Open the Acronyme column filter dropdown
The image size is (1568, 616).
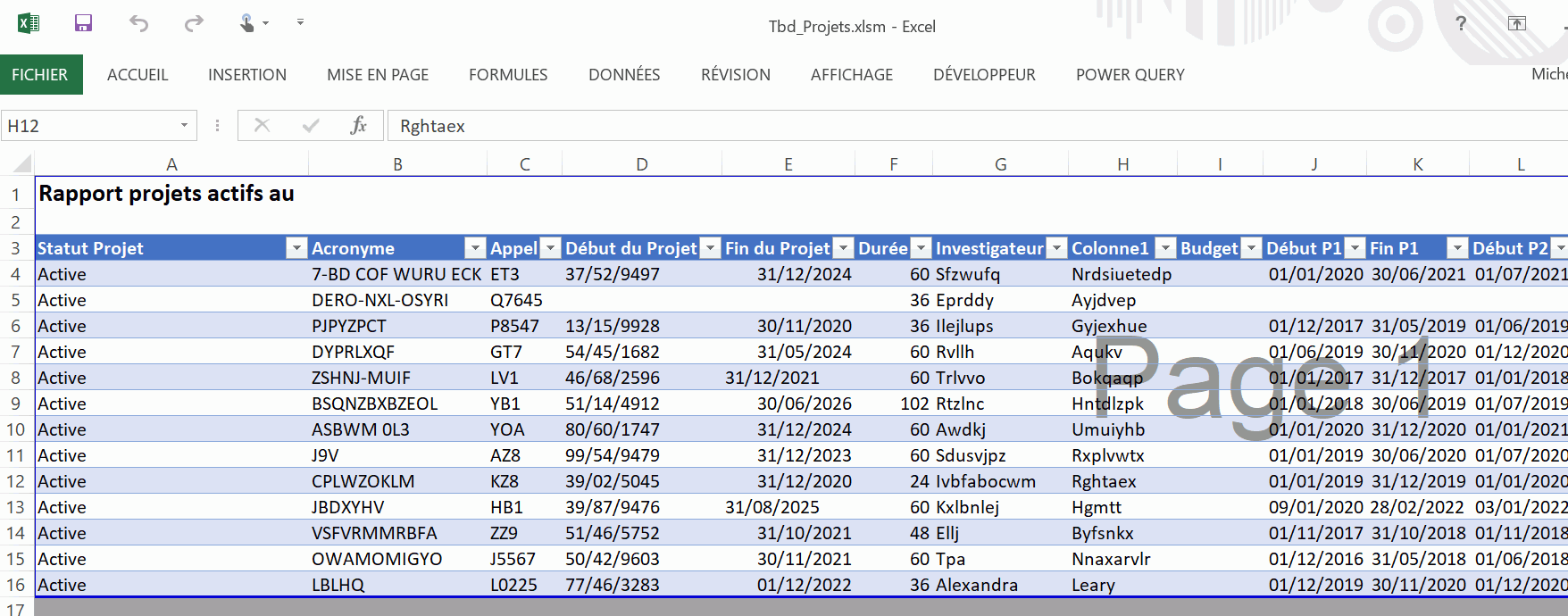(475, 248)
